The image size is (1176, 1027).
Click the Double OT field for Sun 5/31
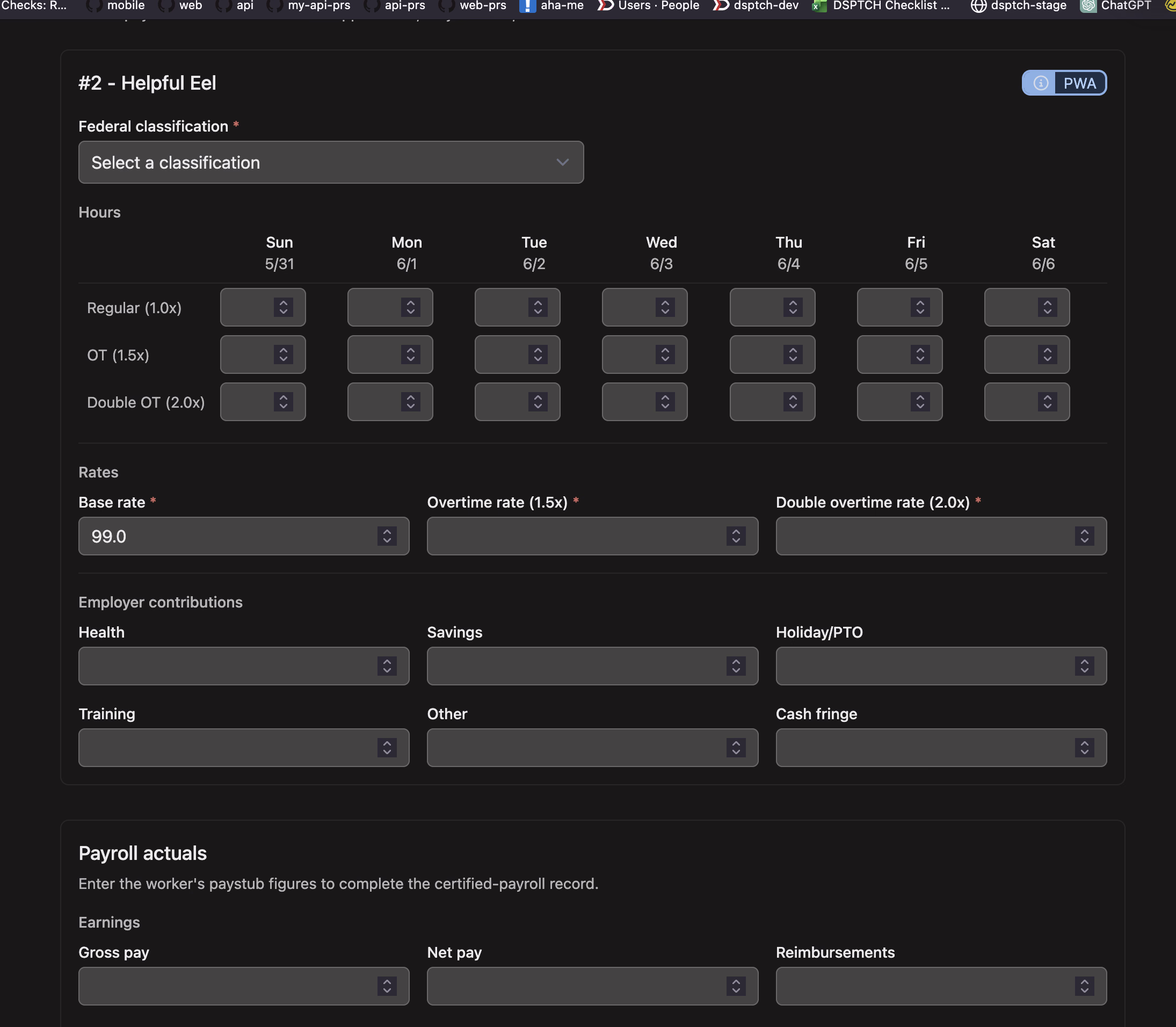pos(263,402)
